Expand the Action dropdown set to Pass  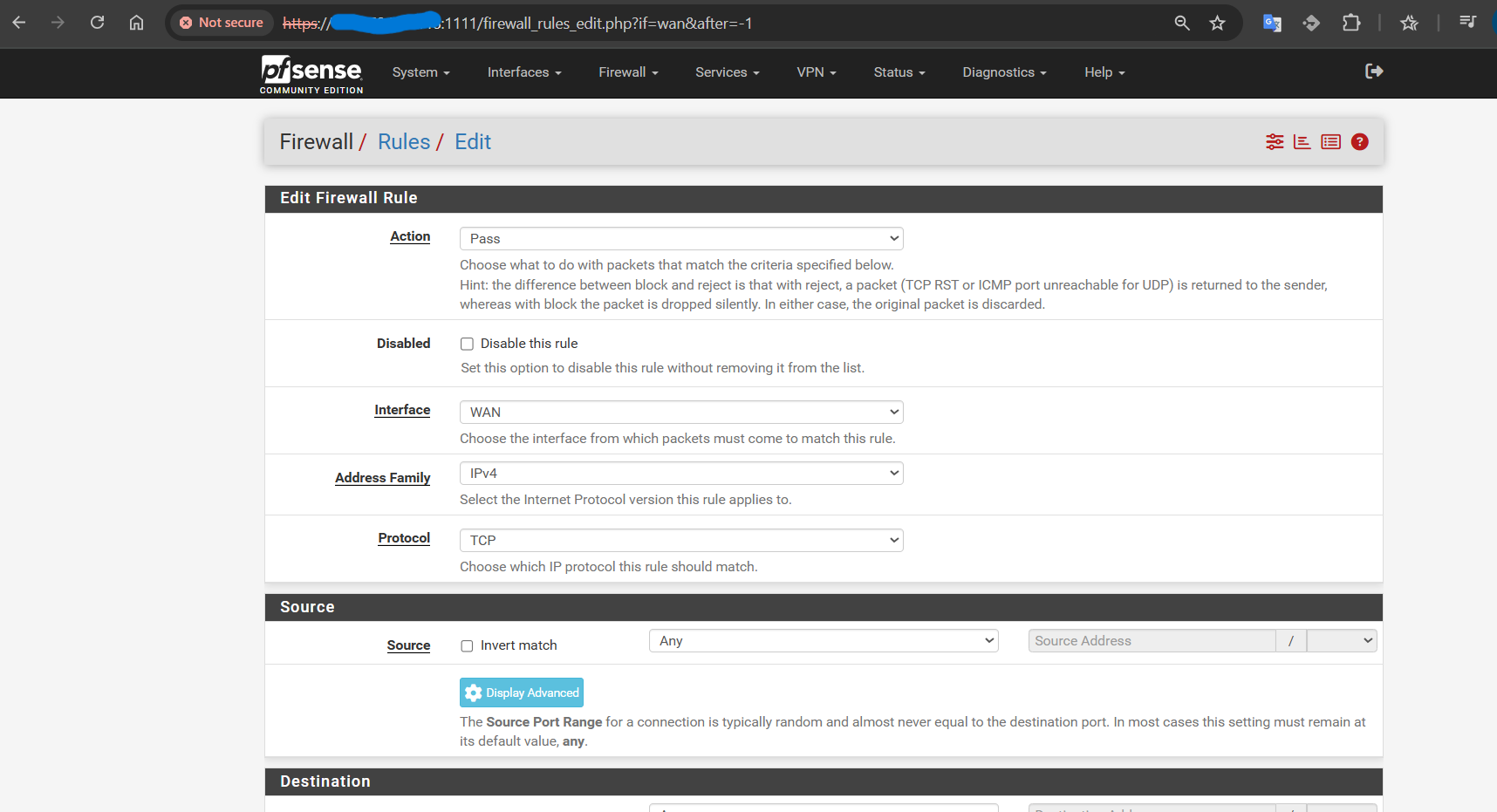coord(680,239)
